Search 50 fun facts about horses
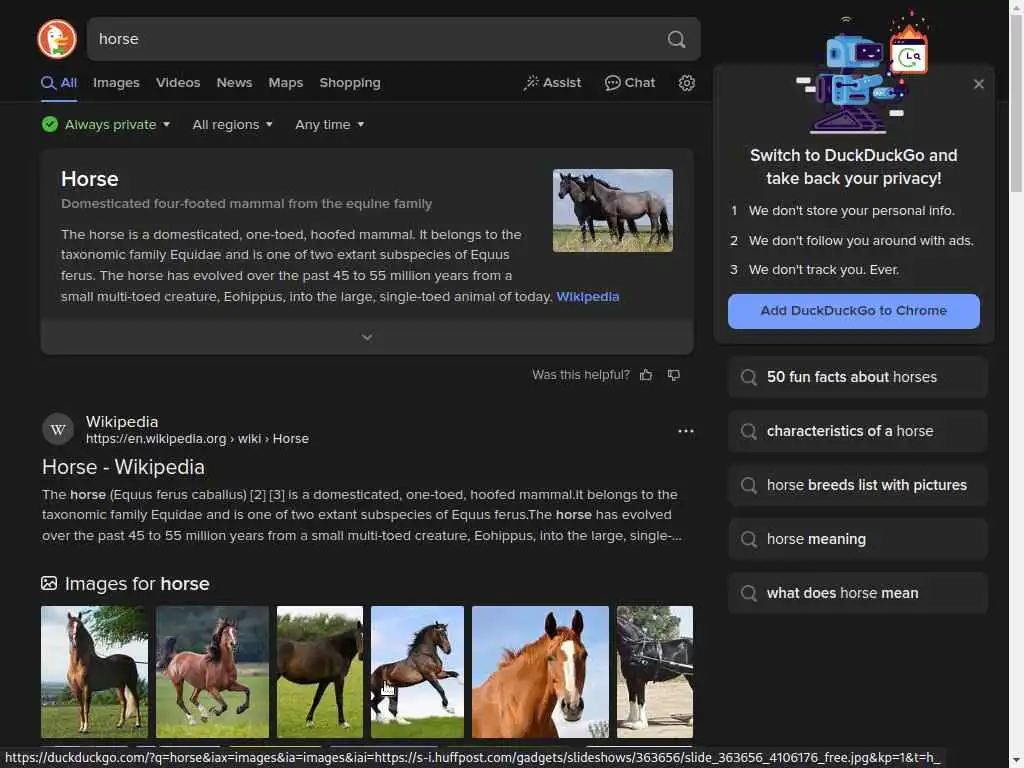 (x=857, y=377)
